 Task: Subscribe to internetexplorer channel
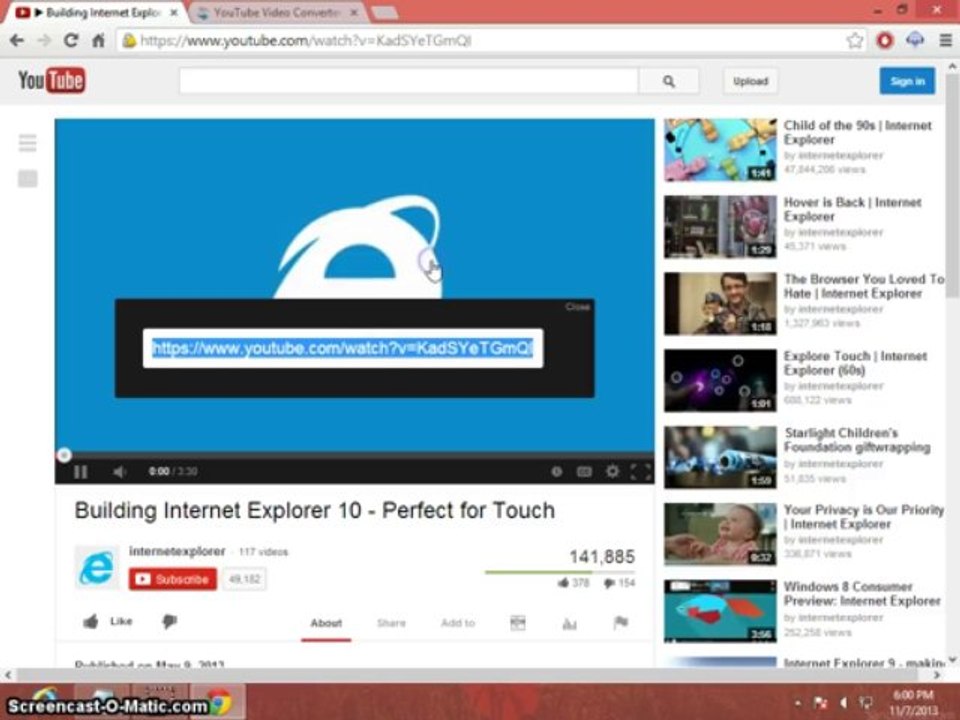(173, 579)
